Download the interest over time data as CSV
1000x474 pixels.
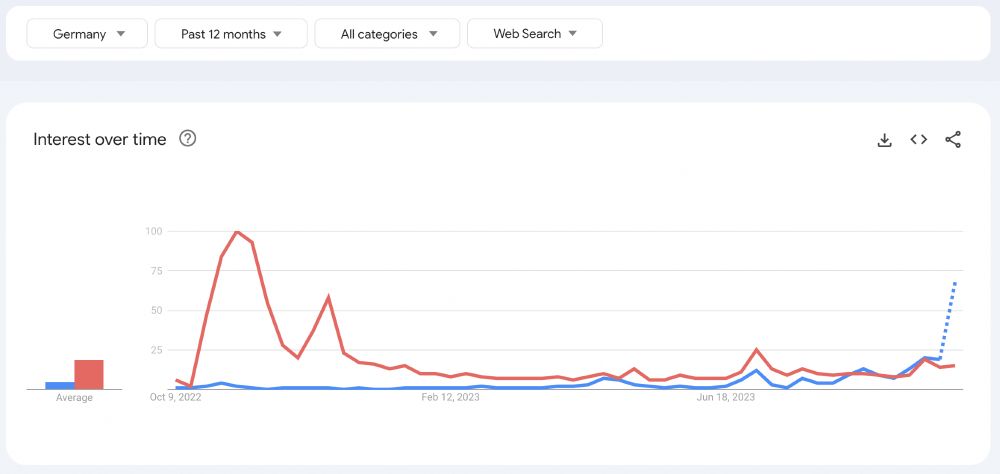(884, 140)
